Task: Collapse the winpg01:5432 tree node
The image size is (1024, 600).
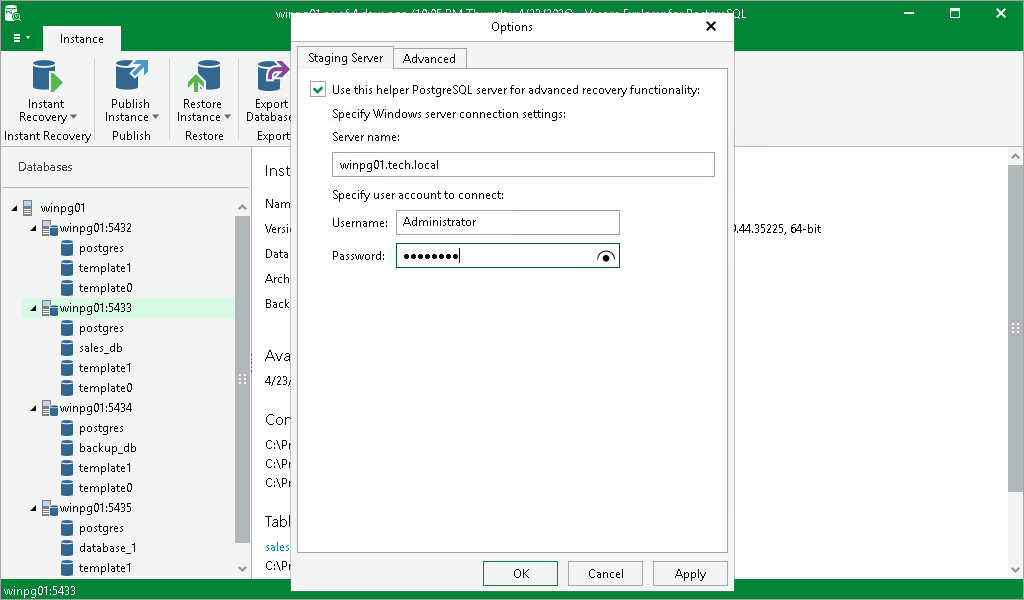Action: point(33,228)
